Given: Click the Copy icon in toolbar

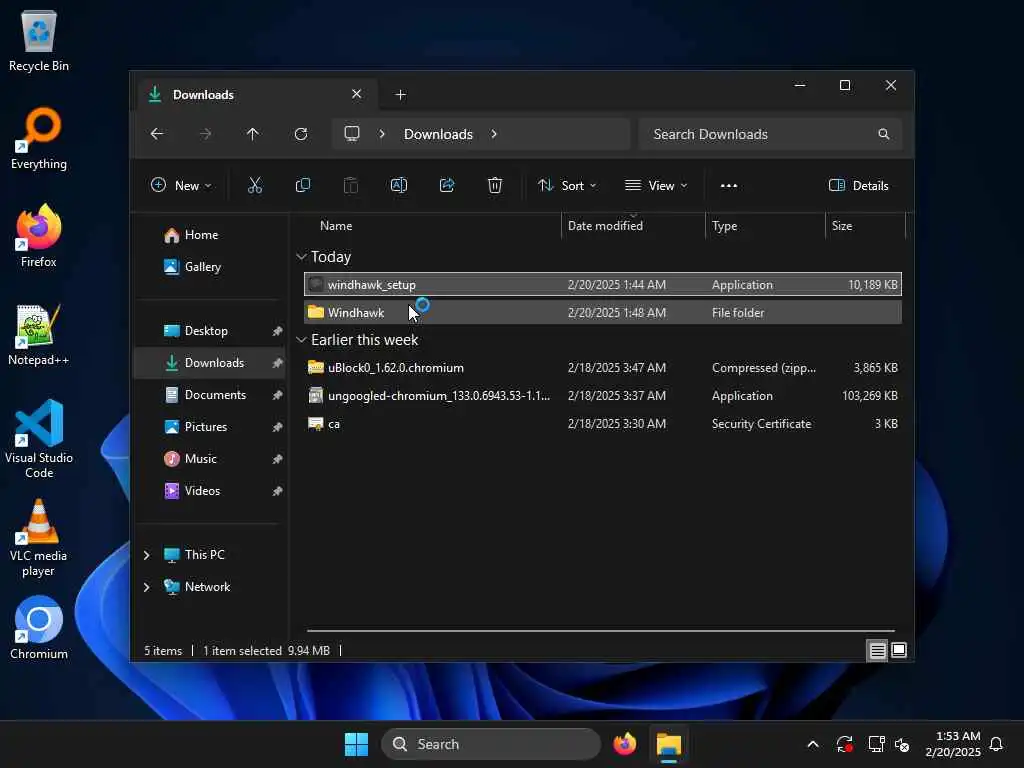Looking at the screenshot, I should (302, 185).
